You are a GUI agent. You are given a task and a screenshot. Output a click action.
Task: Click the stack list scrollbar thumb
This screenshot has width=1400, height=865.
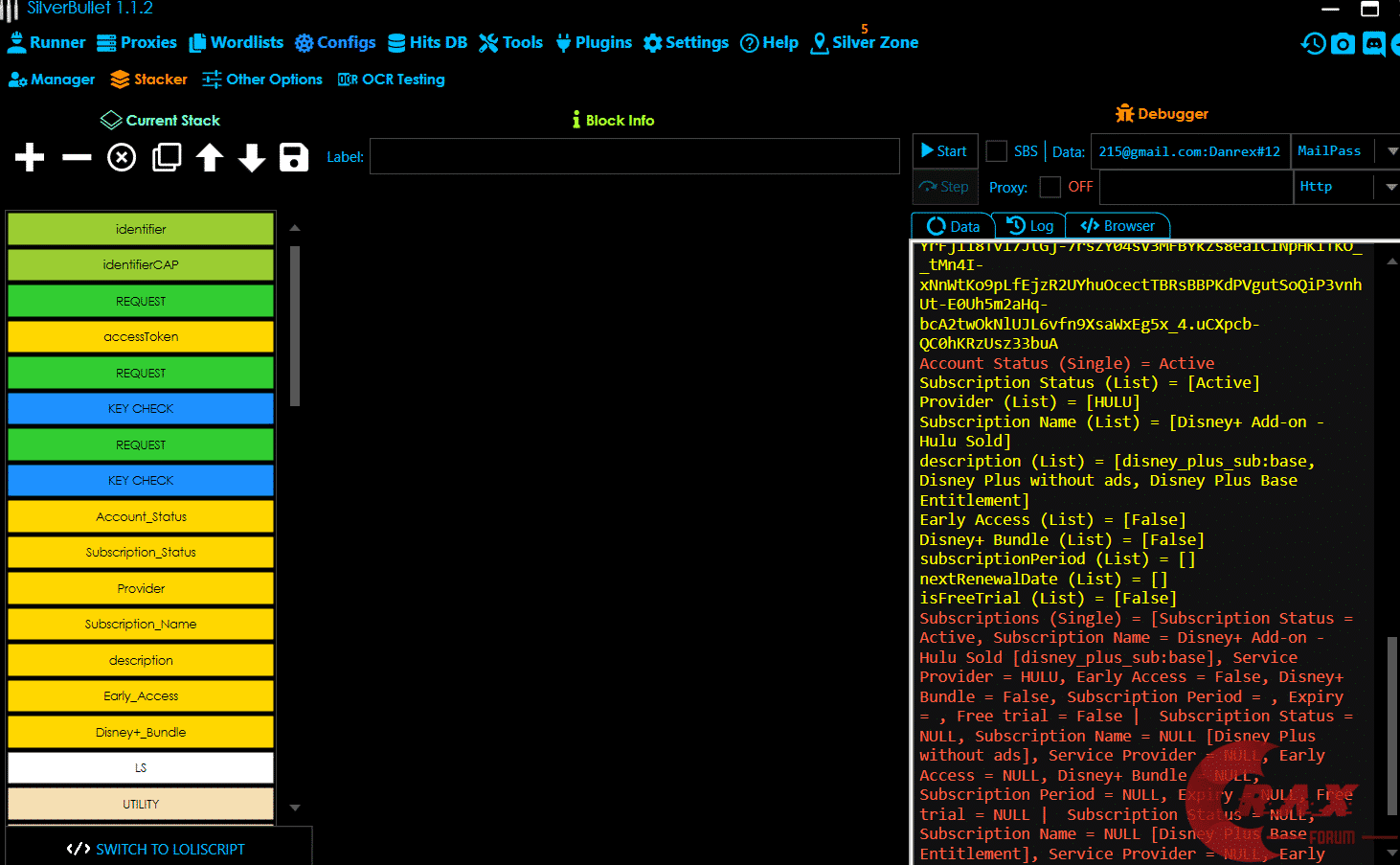point(295,326)
